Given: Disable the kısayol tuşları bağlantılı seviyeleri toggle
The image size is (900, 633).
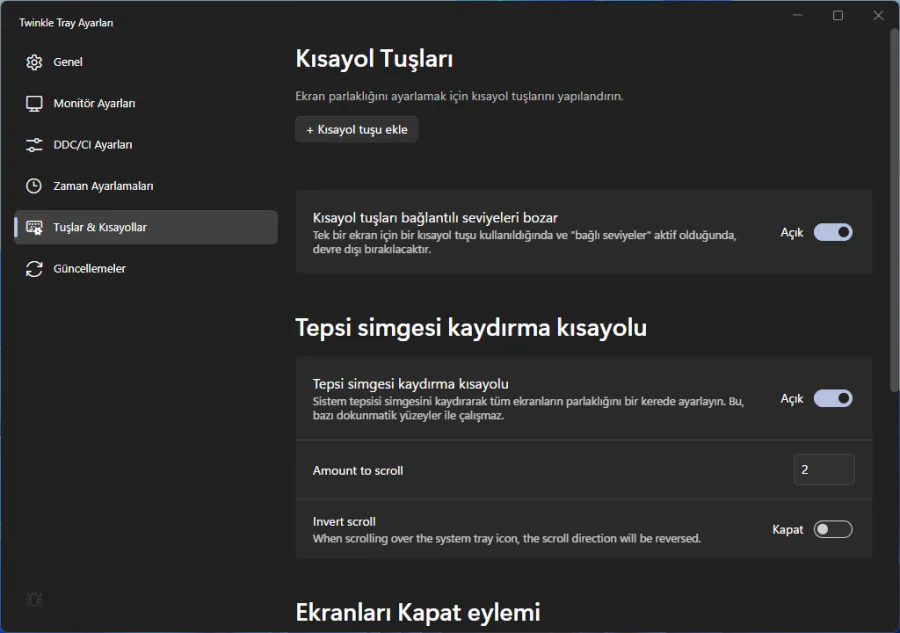Looking at the screenshot, I should click(831, 232).
